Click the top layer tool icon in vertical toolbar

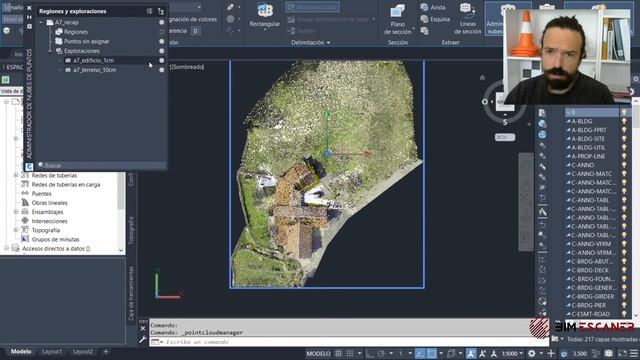[542, 113]
